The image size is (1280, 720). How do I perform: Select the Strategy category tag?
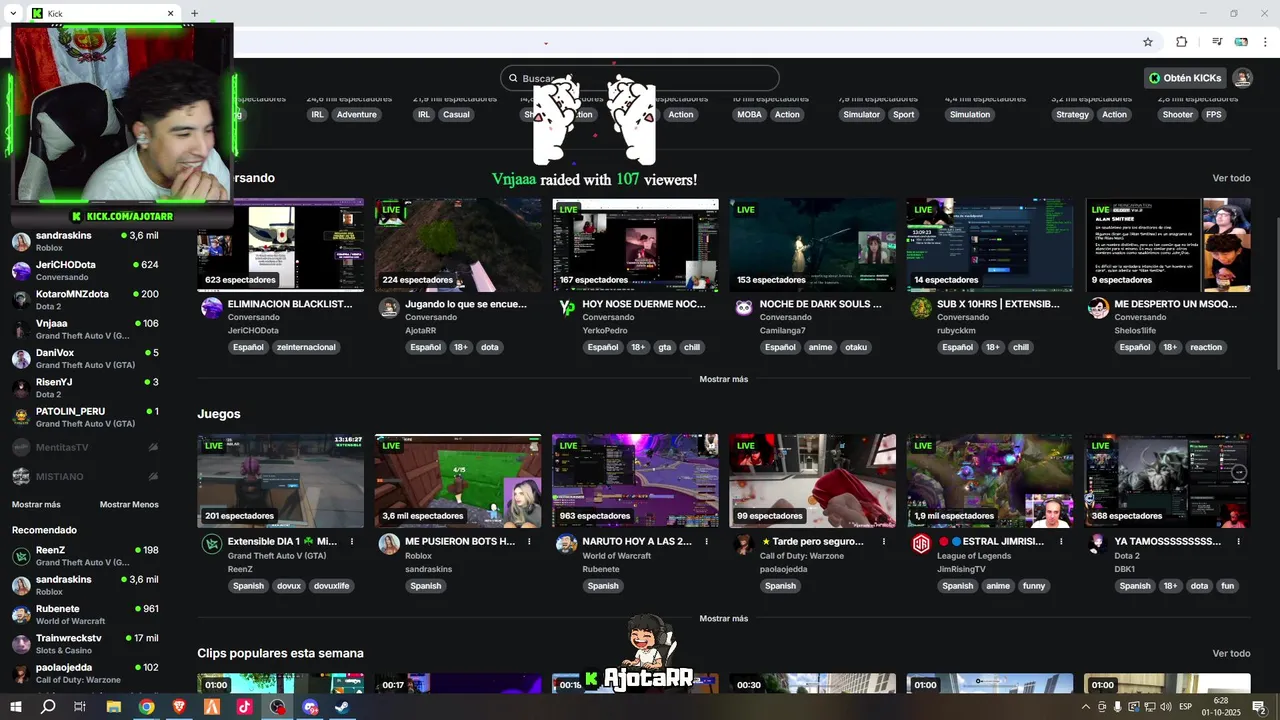coord(1073,114)
